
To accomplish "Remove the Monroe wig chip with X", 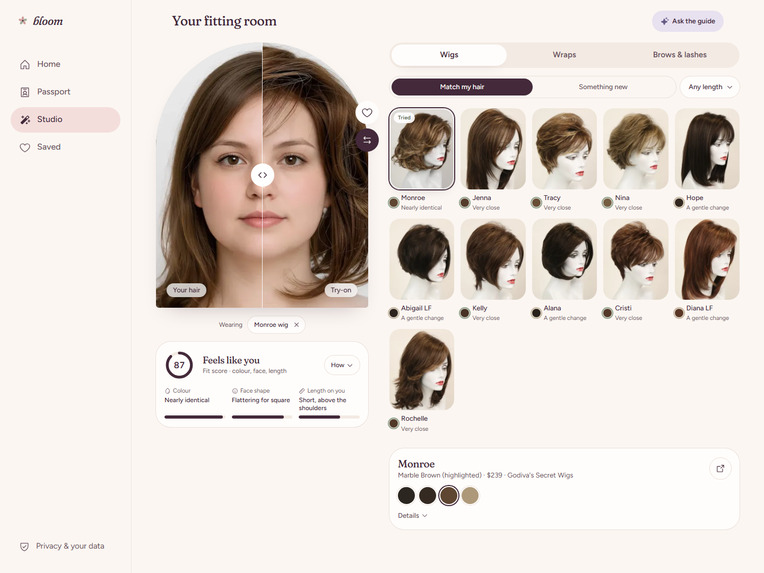I will pos(296,325).
